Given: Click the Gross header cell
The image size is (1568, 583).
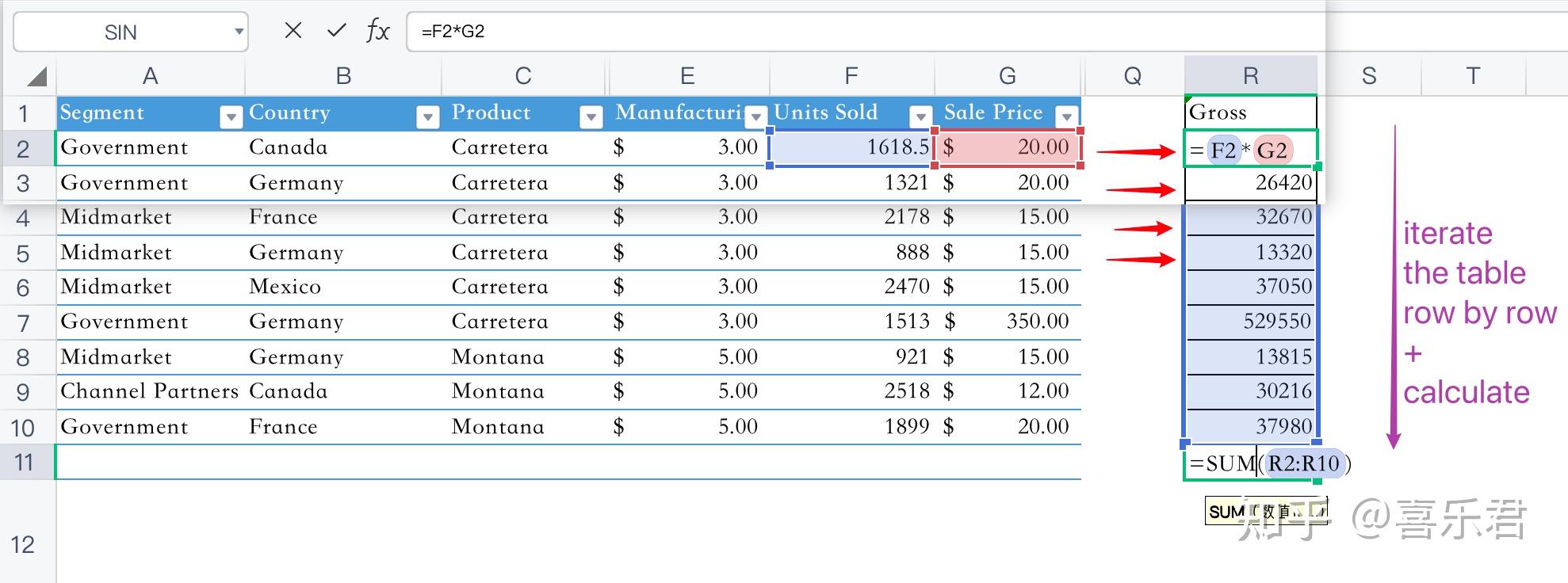Looking at the screenshot, I should click(1250, 112).
